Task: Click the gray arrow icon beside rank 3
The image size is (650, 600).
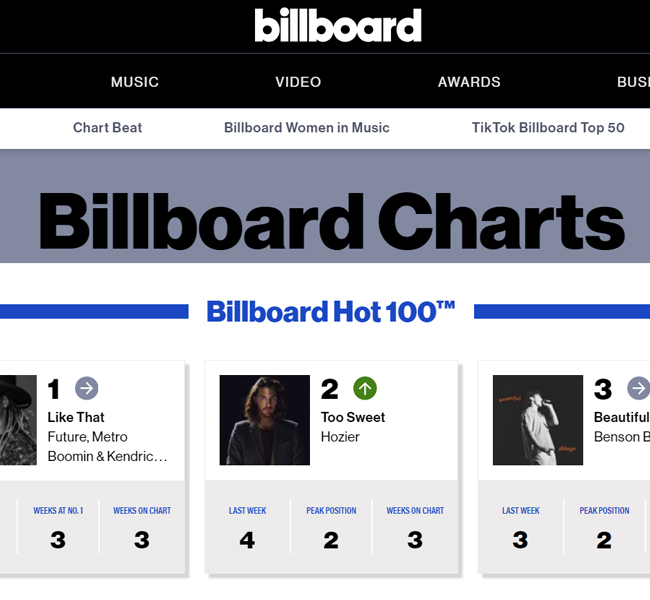Action: (638, 389)
